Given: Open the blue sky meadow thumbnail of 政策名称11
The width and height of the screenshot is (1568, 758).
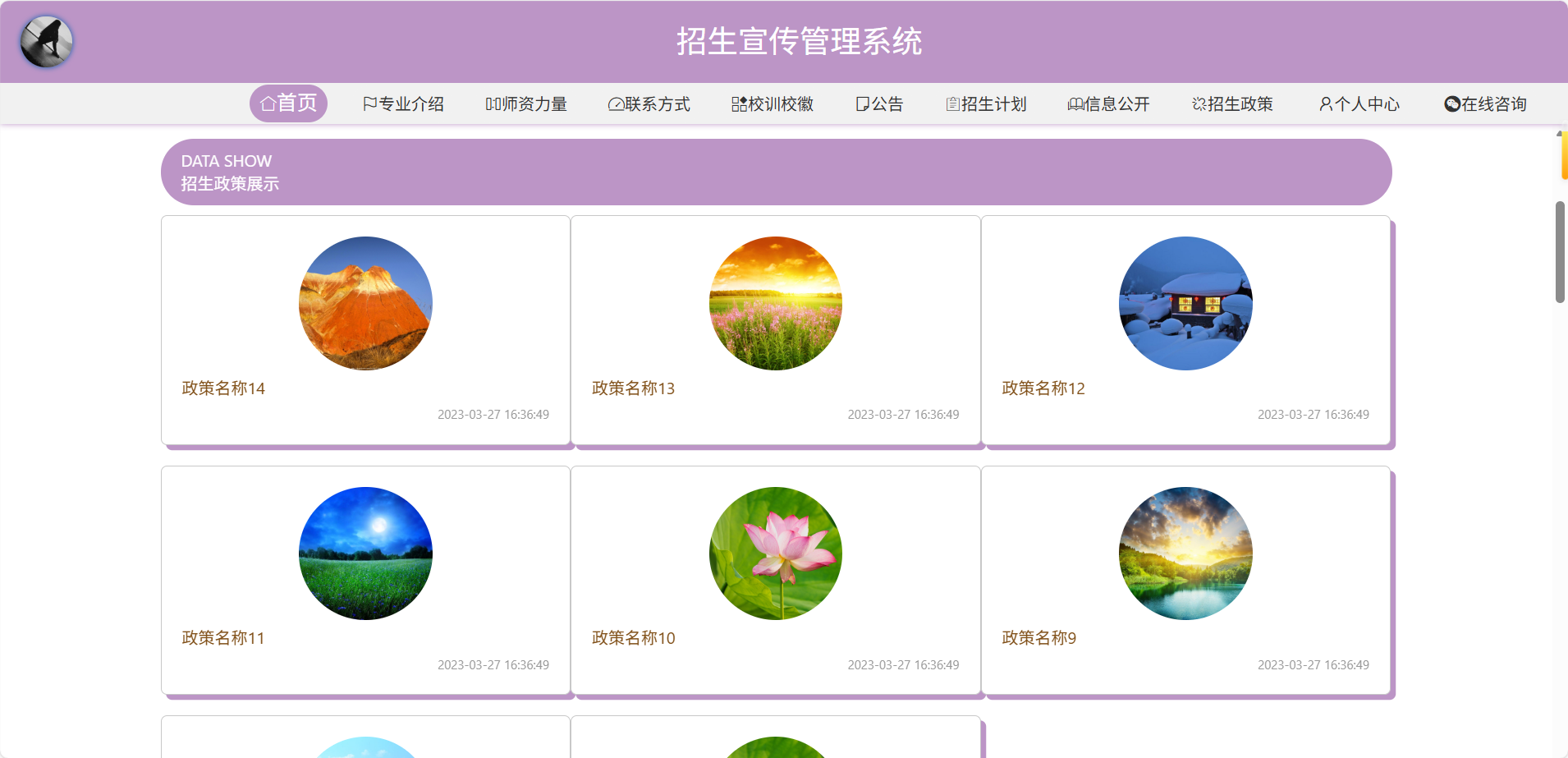Looking at the screenshot, I should (365, 554).
